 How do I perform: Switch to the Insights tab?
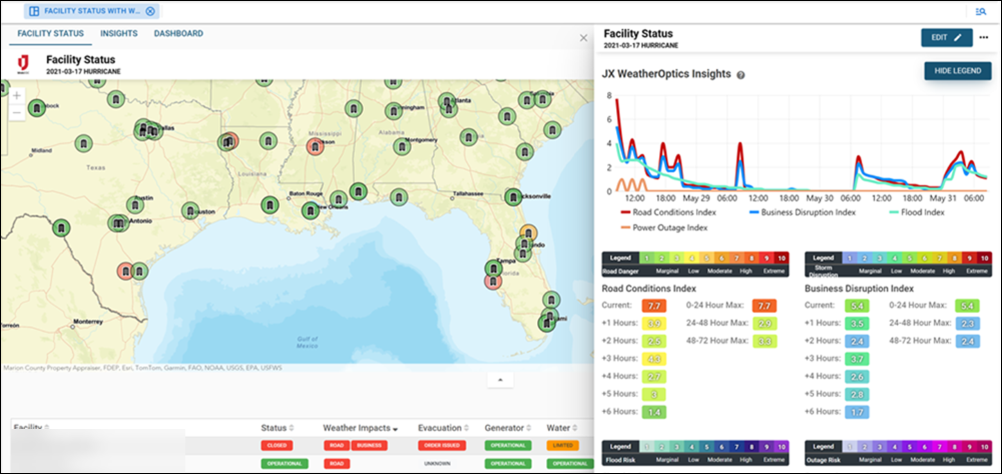tap(119, 33)
